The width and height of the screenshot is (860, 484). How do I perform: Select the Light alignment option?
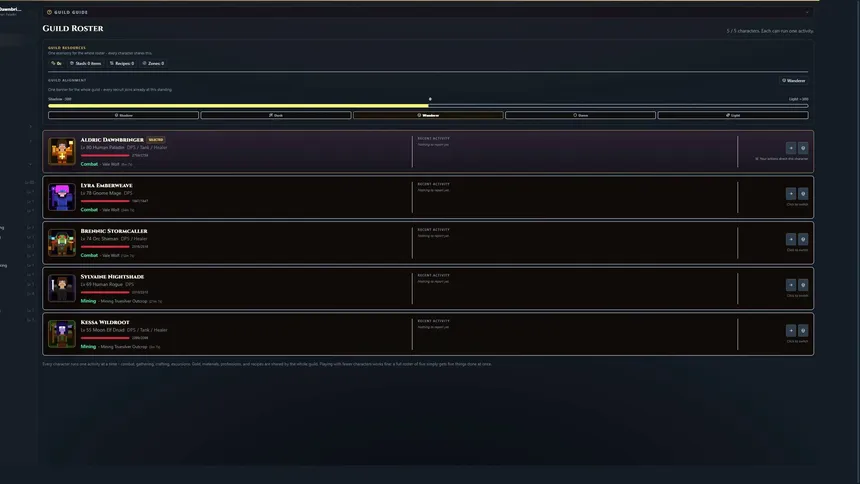coord(733,115)
